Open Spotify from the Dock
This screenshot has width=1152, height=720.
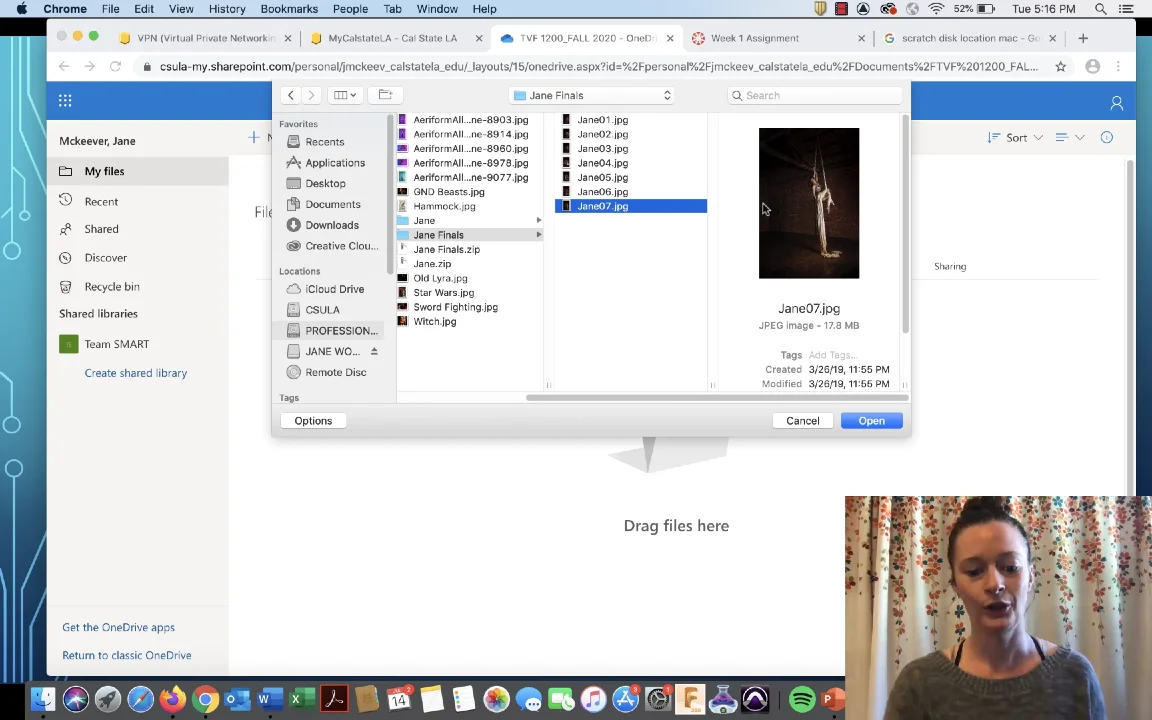[x=802, y=699]
